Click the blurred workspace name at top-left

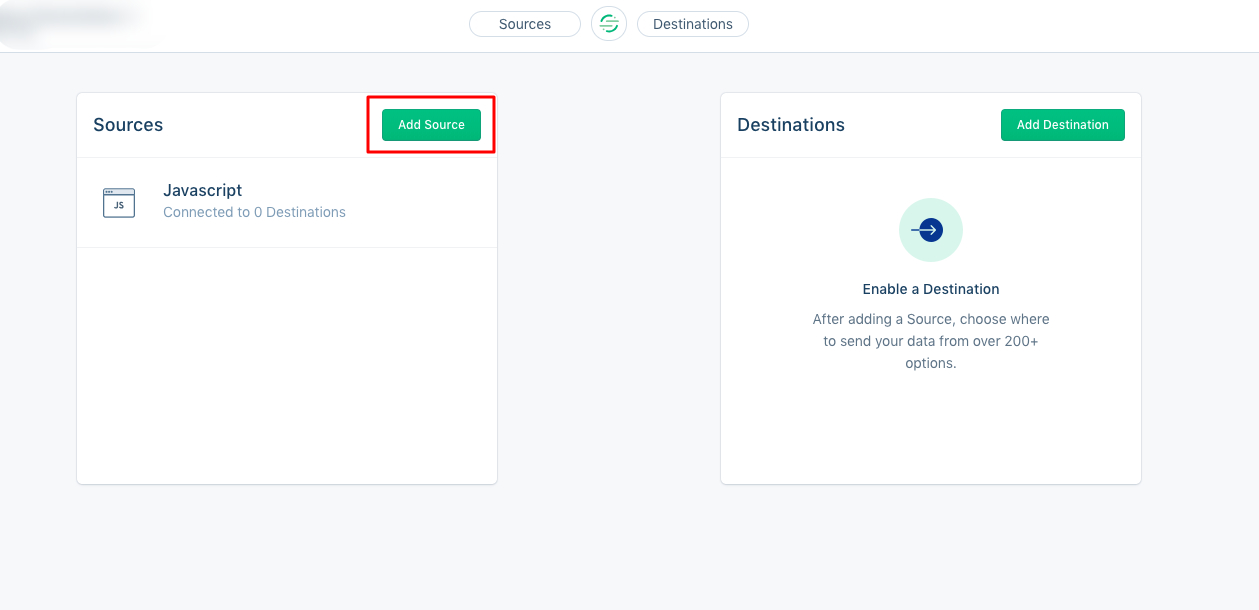click(70, 22)
